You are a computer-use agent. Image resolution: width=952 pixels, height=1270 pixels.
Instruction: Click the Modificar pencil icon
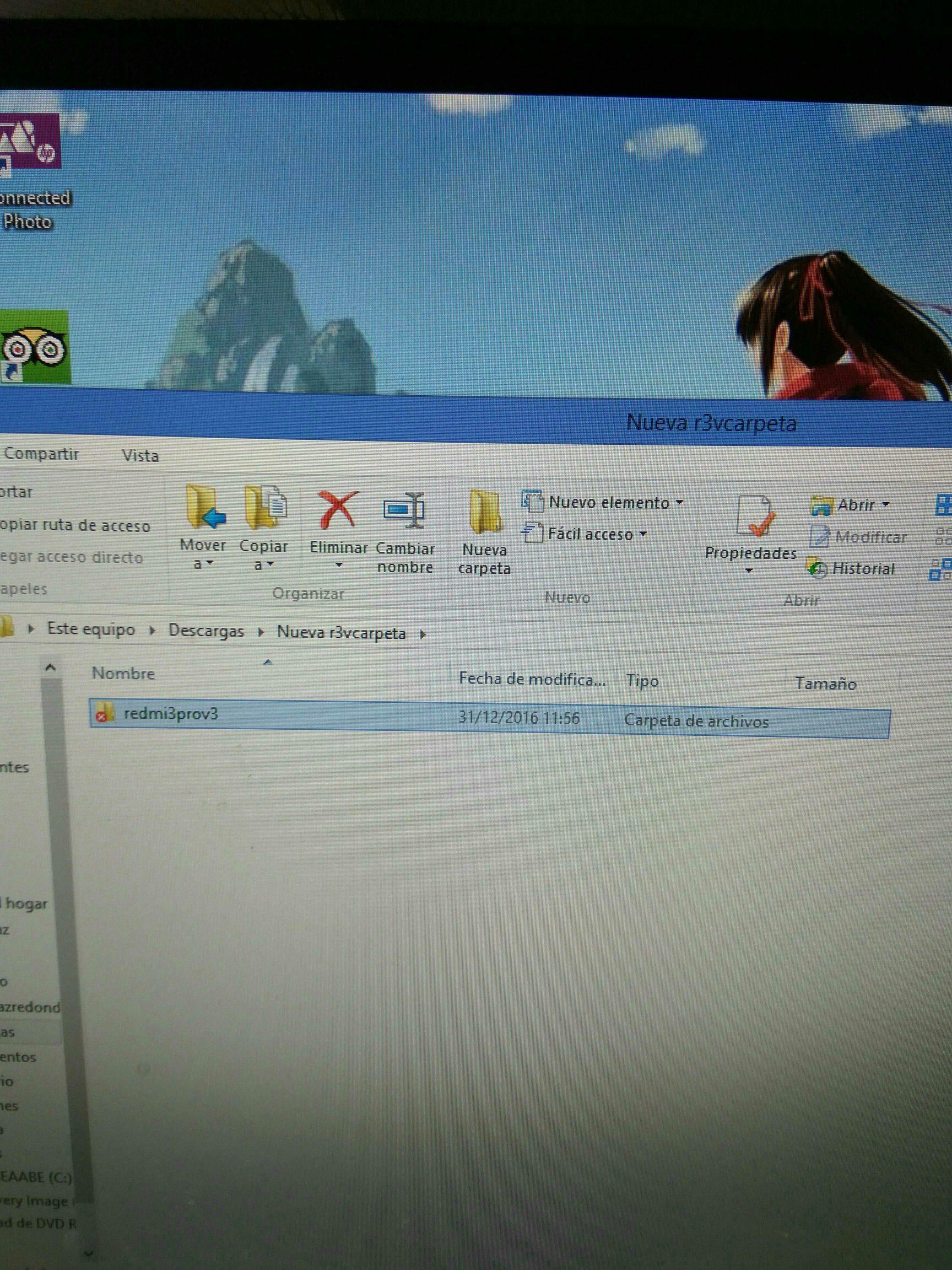[819, 537]
